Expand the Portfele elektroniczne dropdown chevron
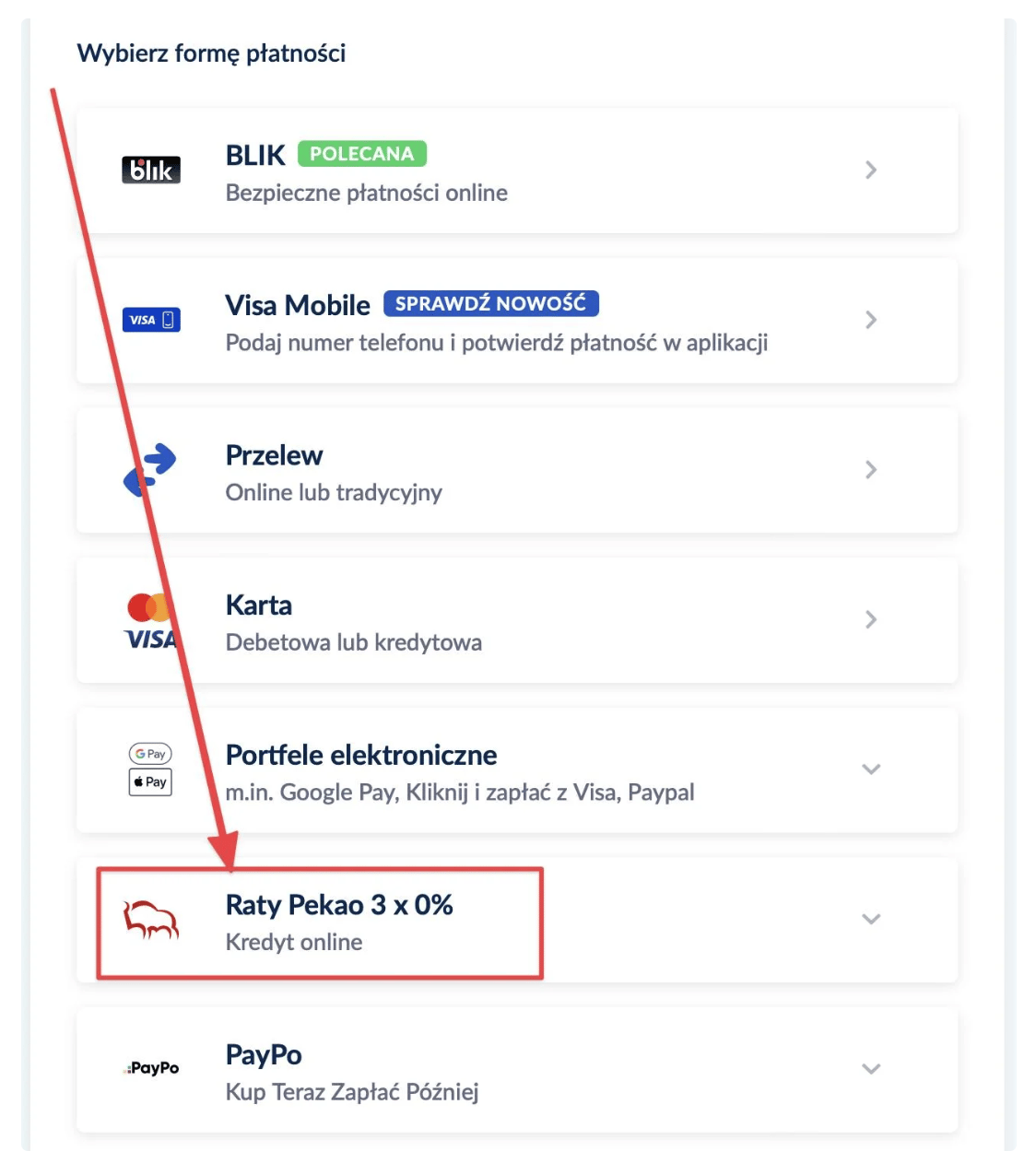 pos(870,769)
